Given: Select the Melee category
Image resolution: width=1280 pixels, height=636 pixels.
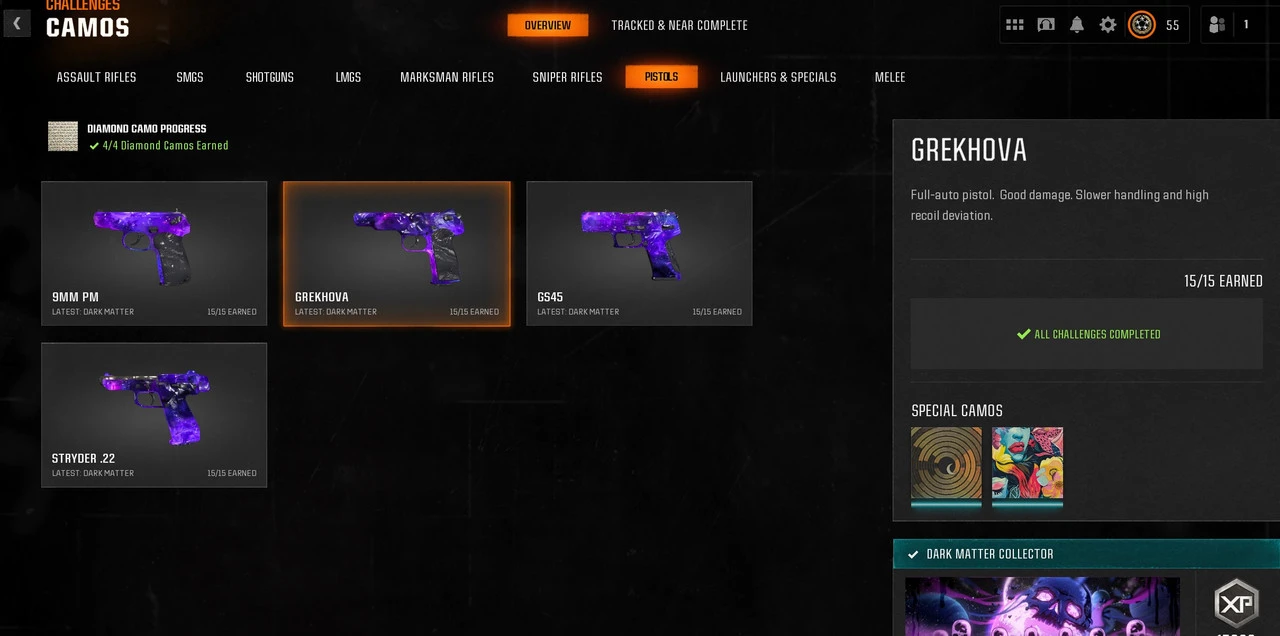Looking at the screenshot, I should [x=890, y=77].
